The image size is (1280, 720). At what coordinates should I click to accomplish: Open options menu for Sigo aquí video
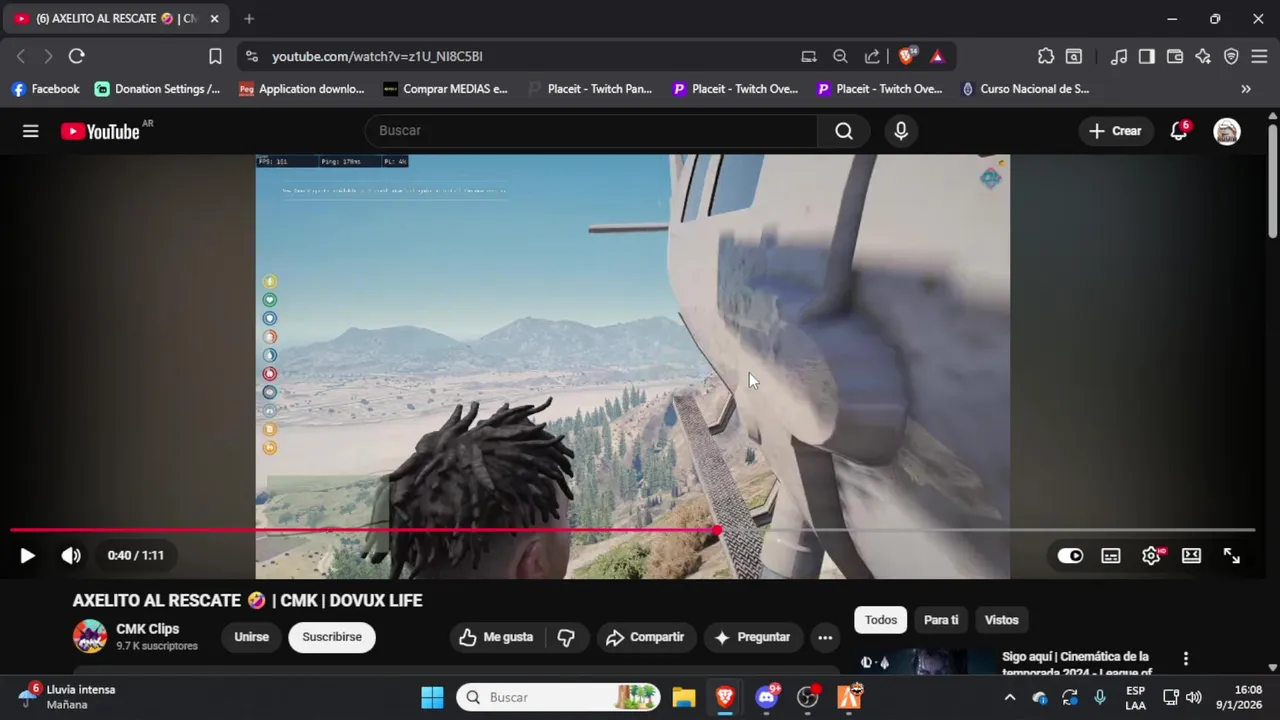(1186, 659)
